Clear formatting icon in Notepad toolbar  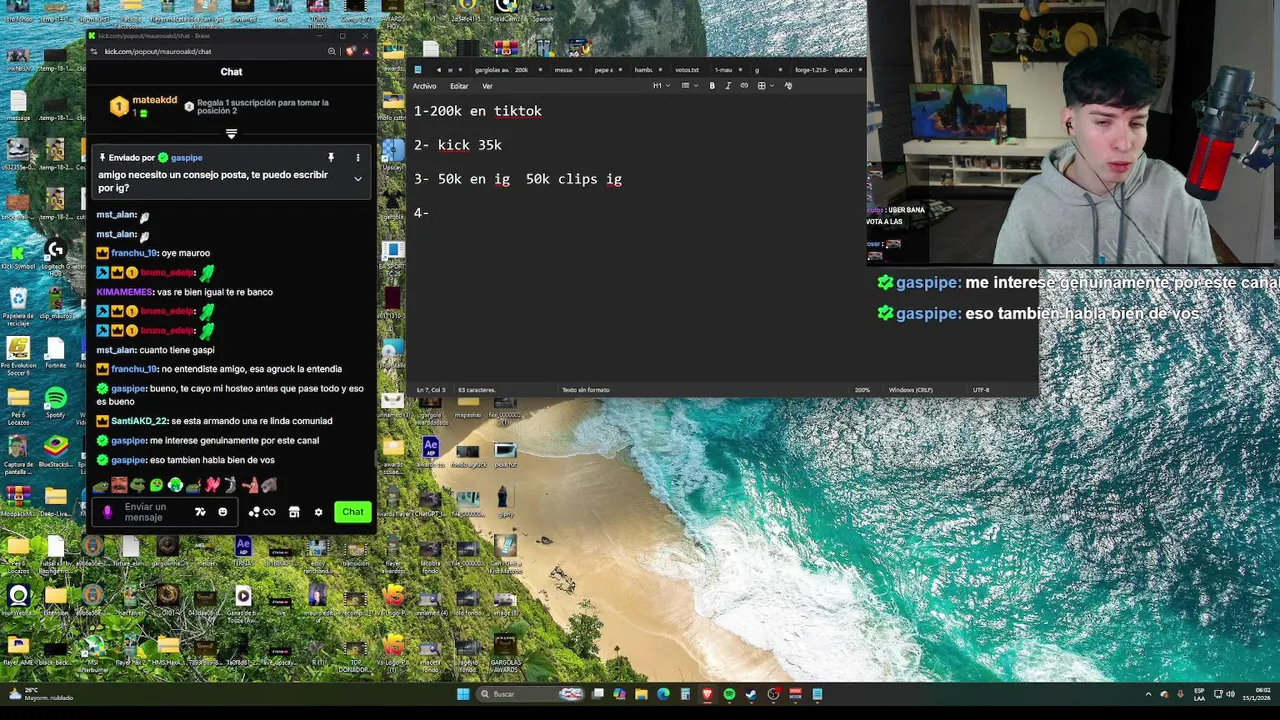point(788,86)
